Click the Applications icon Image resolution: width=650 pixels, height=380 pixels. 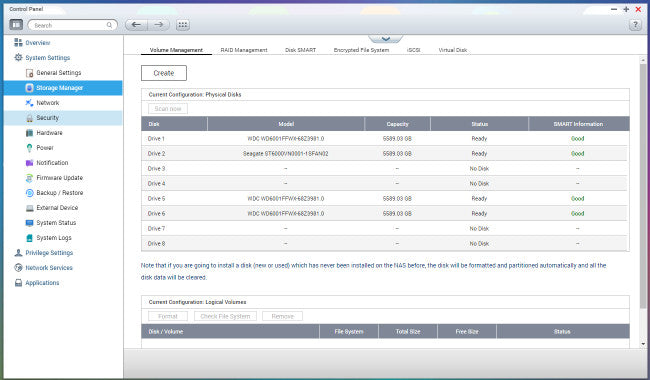coord(18,283)
